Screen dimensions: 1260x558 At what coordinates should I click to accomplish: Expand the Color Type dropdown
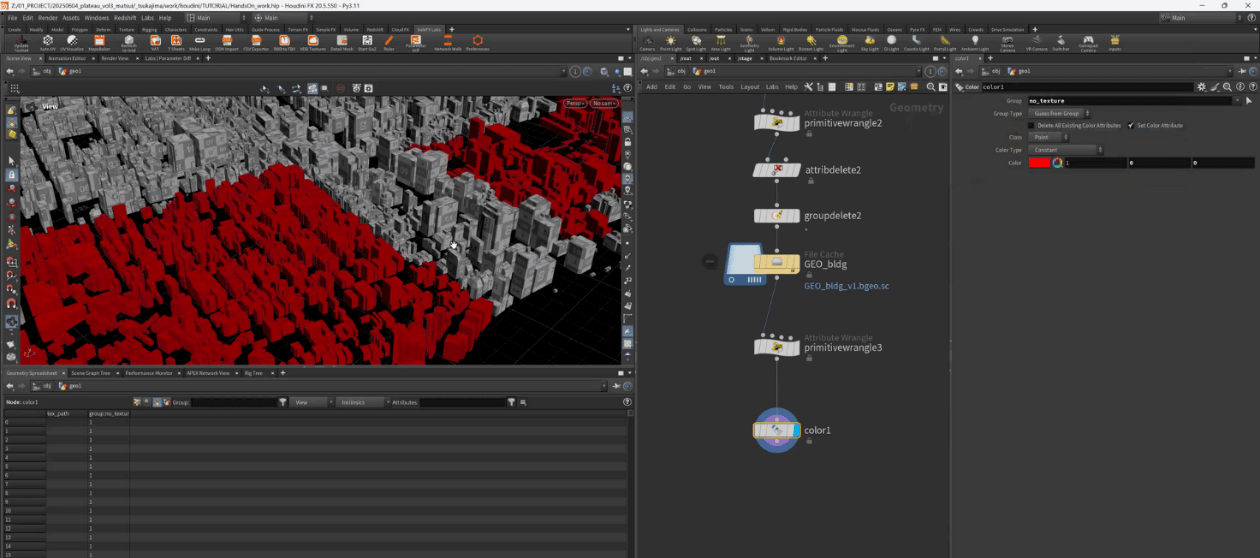point(1065,150)
